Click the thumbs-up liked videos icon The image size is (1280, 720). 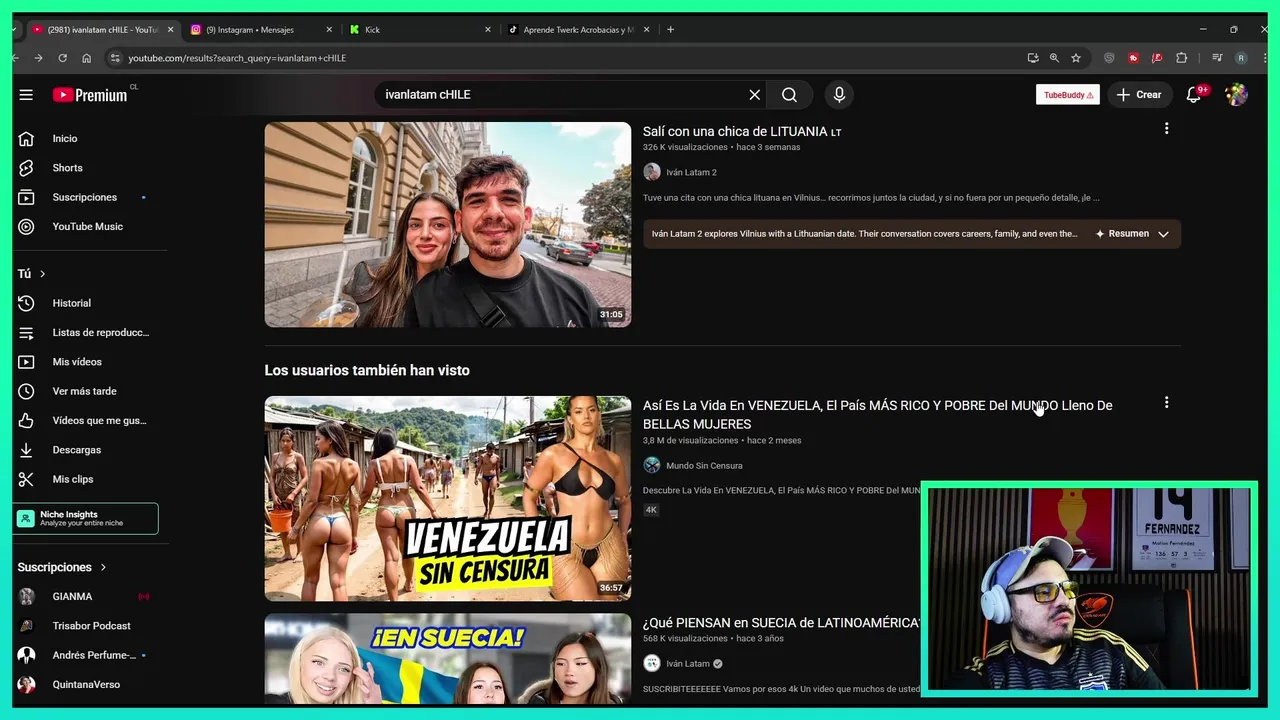coord(26,421)
